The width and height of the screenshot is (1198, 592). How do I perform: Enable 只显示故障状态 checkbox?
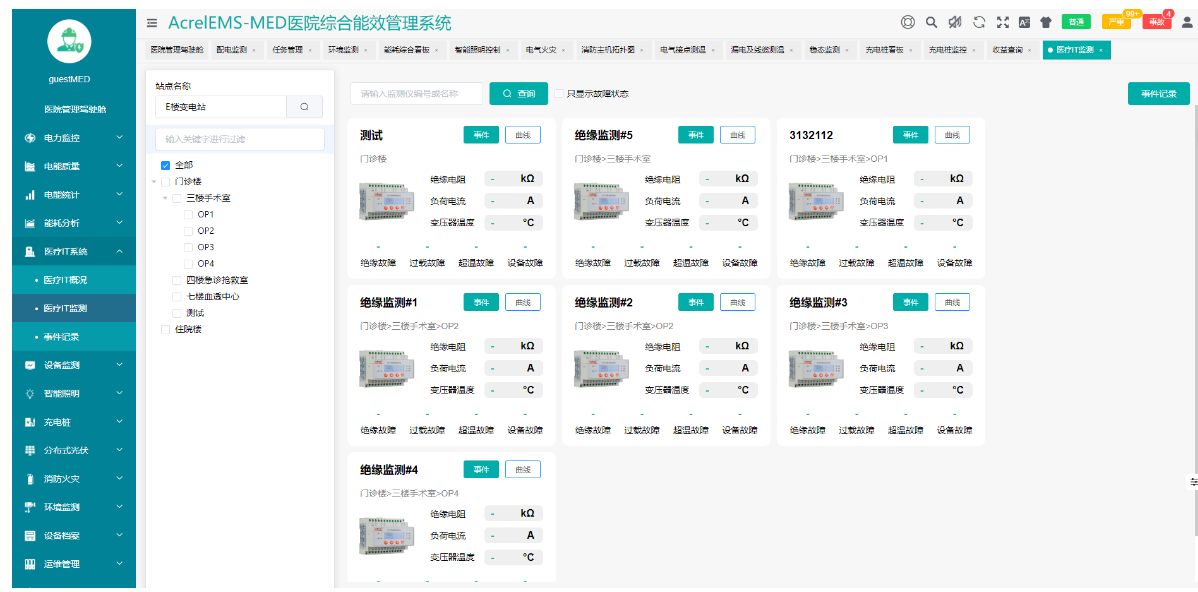pyautogui.click(x=560, y=94)
